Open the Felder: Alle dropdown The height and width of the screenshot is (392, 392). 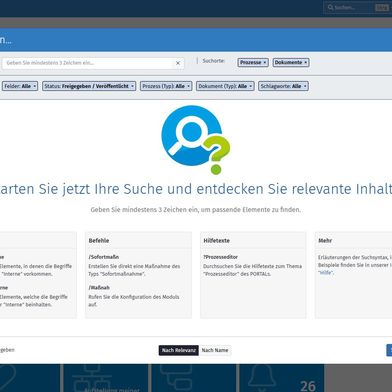point(20,86)
